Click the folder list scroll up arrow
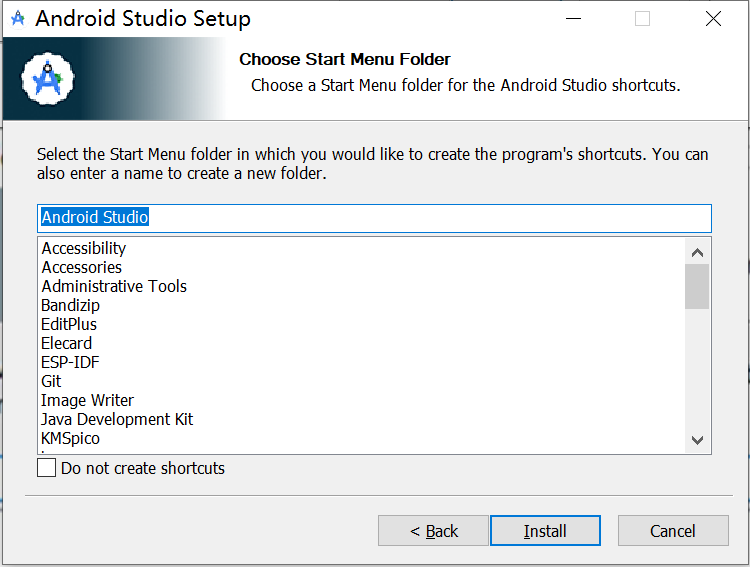Image resolution: width=750 pixels, height=567 pixels. pyautogui.click(x=697, y=252)
